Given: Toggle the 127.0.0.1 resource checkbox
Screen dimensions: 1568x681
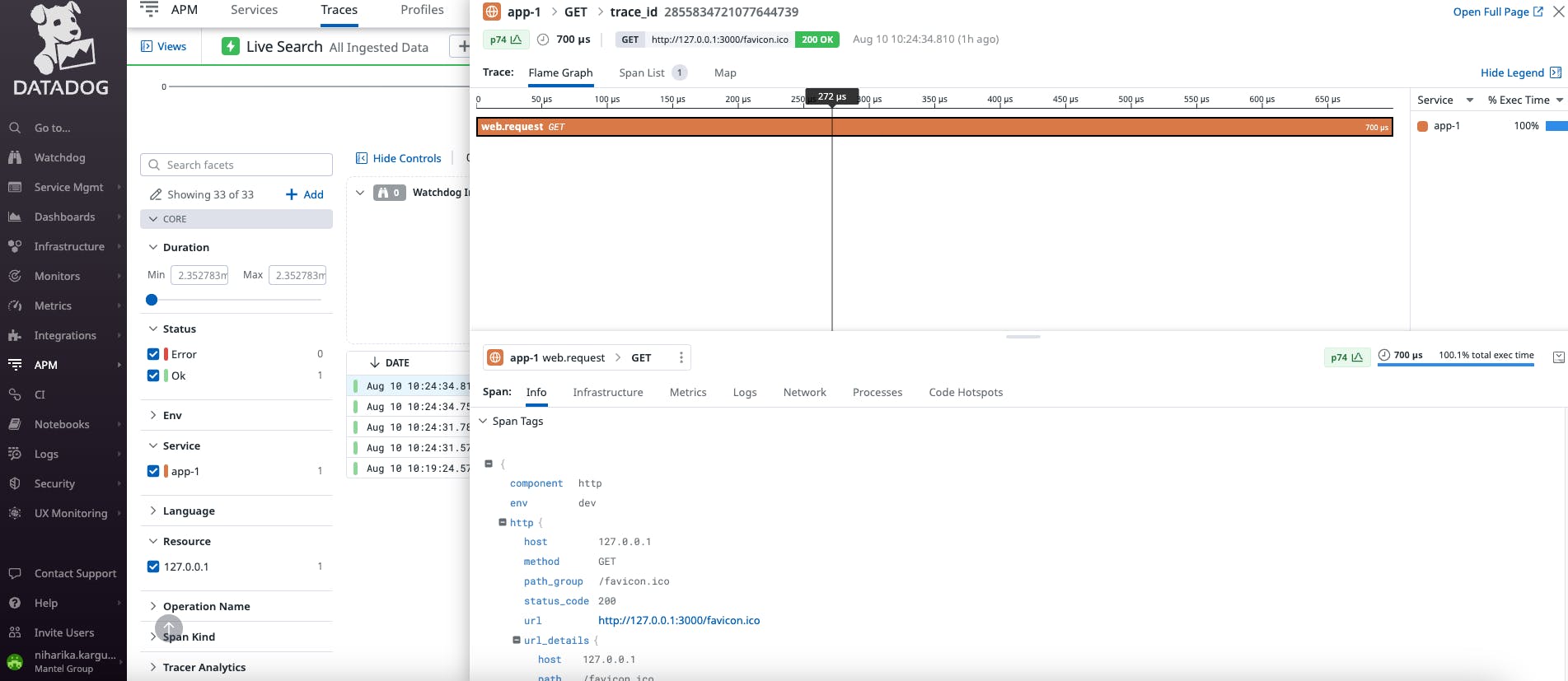Looking at the screenshot, I should (153, 567).
